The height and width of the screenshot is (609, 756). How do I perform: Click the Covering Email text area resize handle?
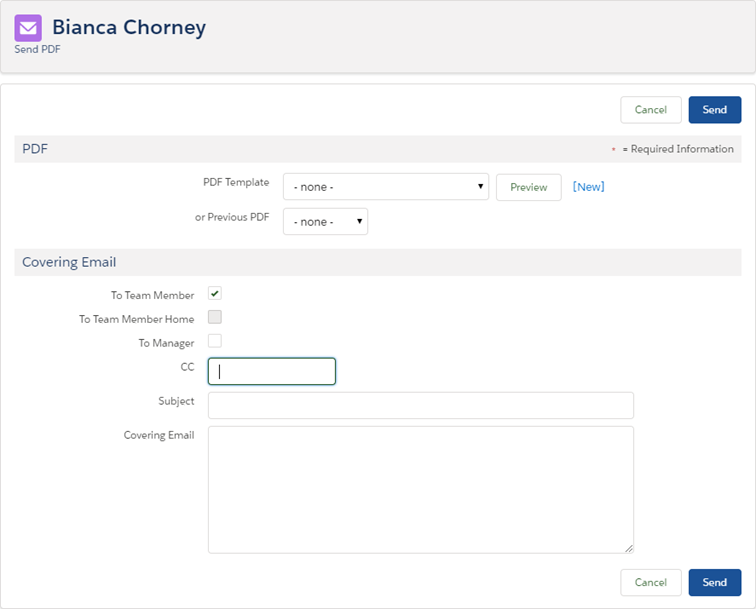coord(629,548)
